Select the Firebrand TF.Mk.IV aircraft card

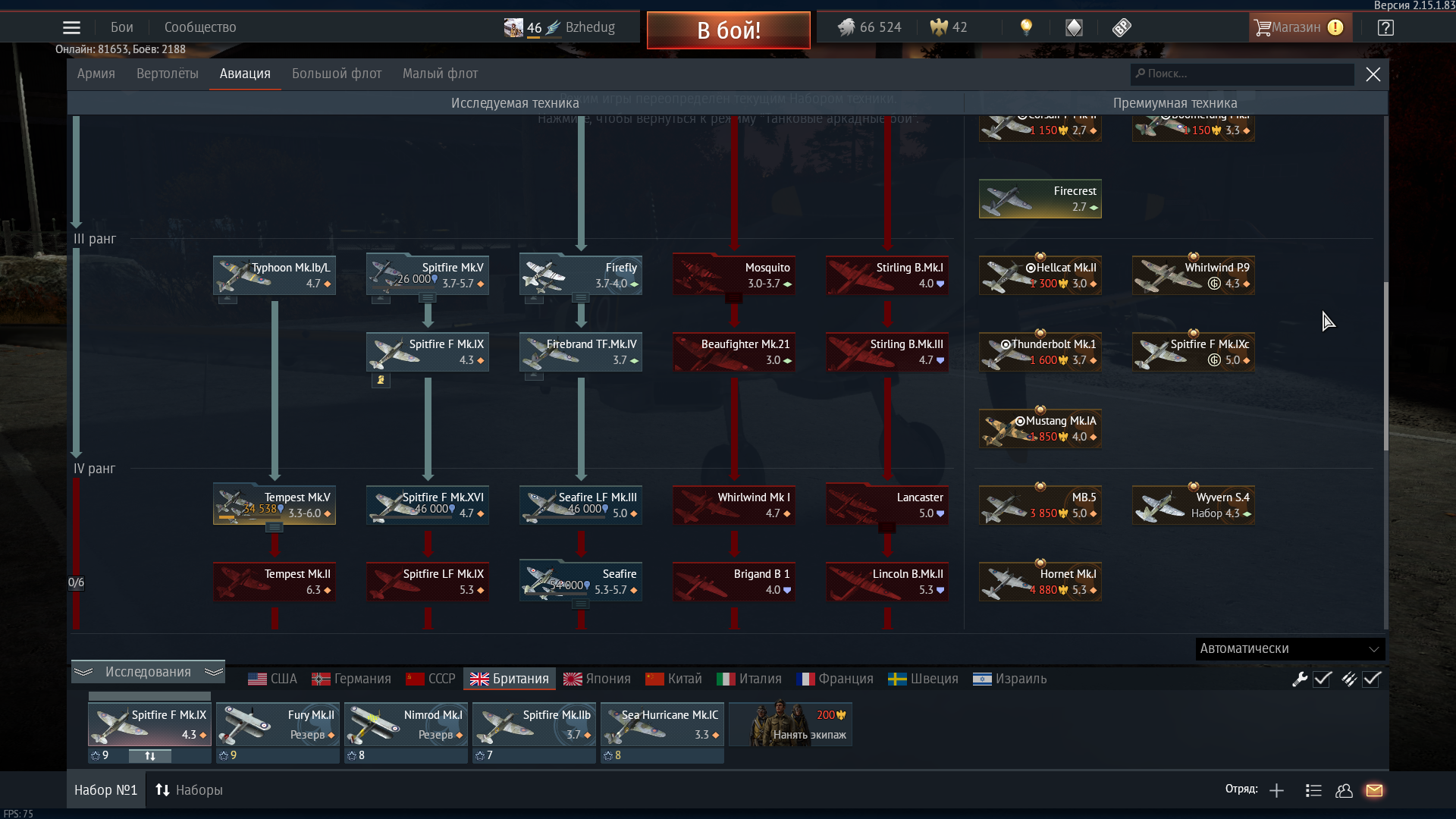(581, 352)
